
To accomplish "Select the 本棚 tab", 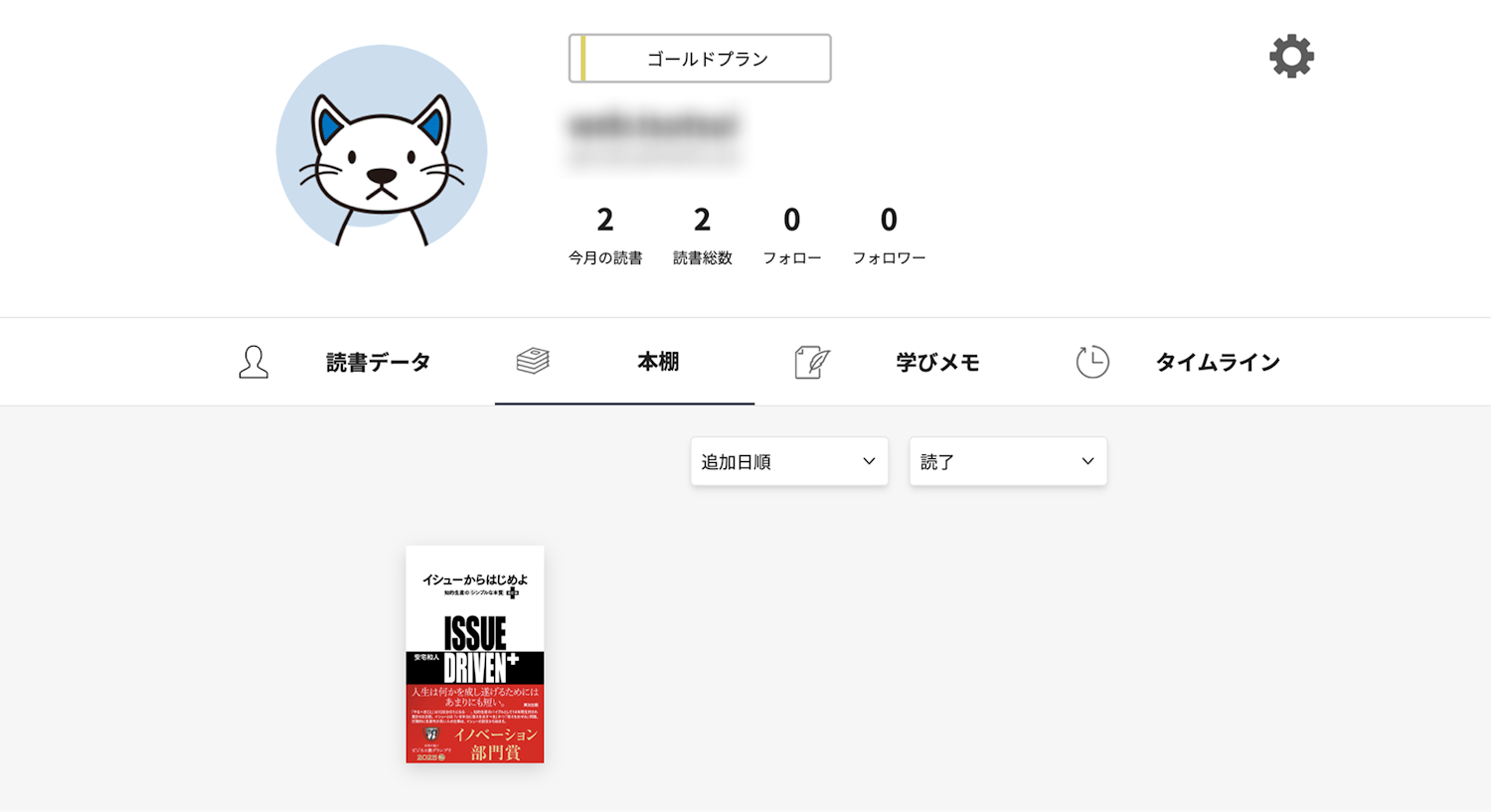I will (624, 362).
